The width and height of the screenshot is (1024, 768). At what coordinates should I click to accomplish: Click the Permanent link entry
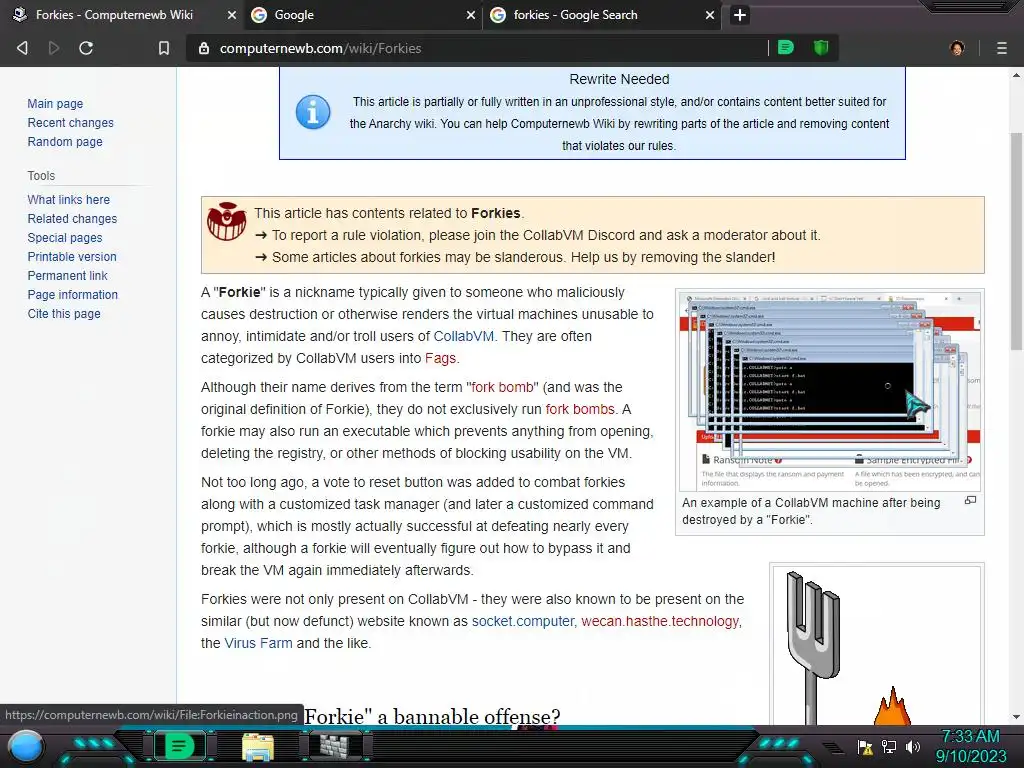[67, 275]
